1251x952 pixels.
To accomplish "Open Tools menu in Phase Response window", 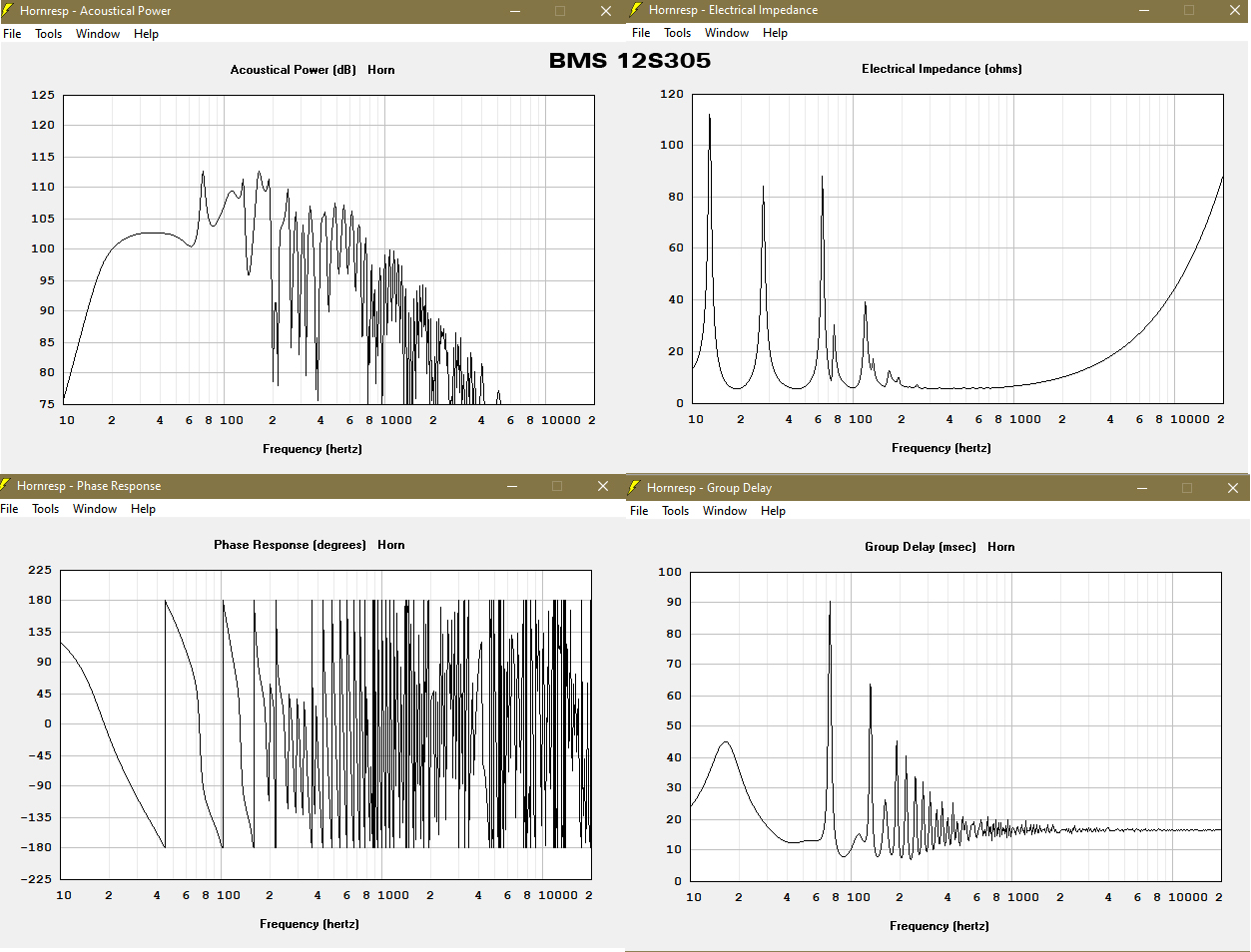I will 45,509.
